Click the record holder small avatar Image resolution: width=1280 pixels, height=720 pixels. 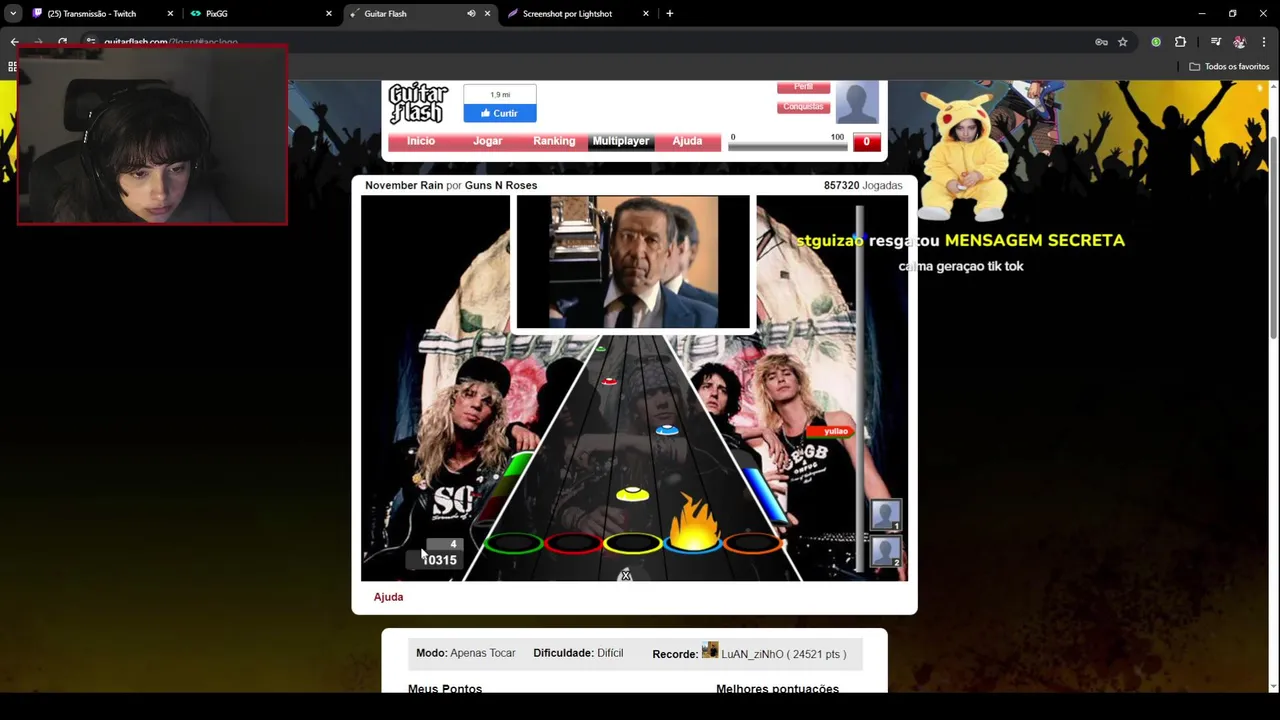(x=710, y=650)
